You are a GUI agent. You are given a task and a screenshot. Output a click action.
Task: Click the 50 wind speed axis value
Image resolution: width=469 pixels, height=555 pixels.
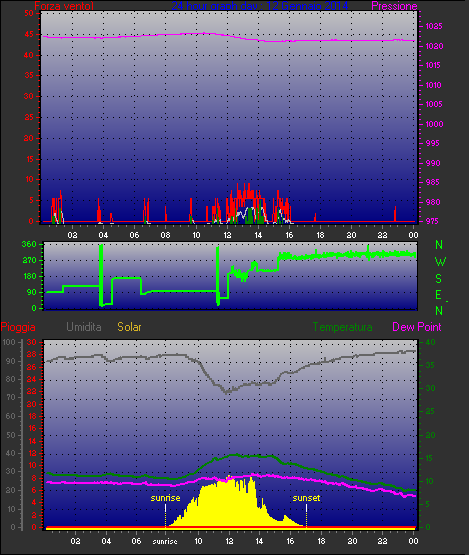pyautogui.click(x=29, y=13)
